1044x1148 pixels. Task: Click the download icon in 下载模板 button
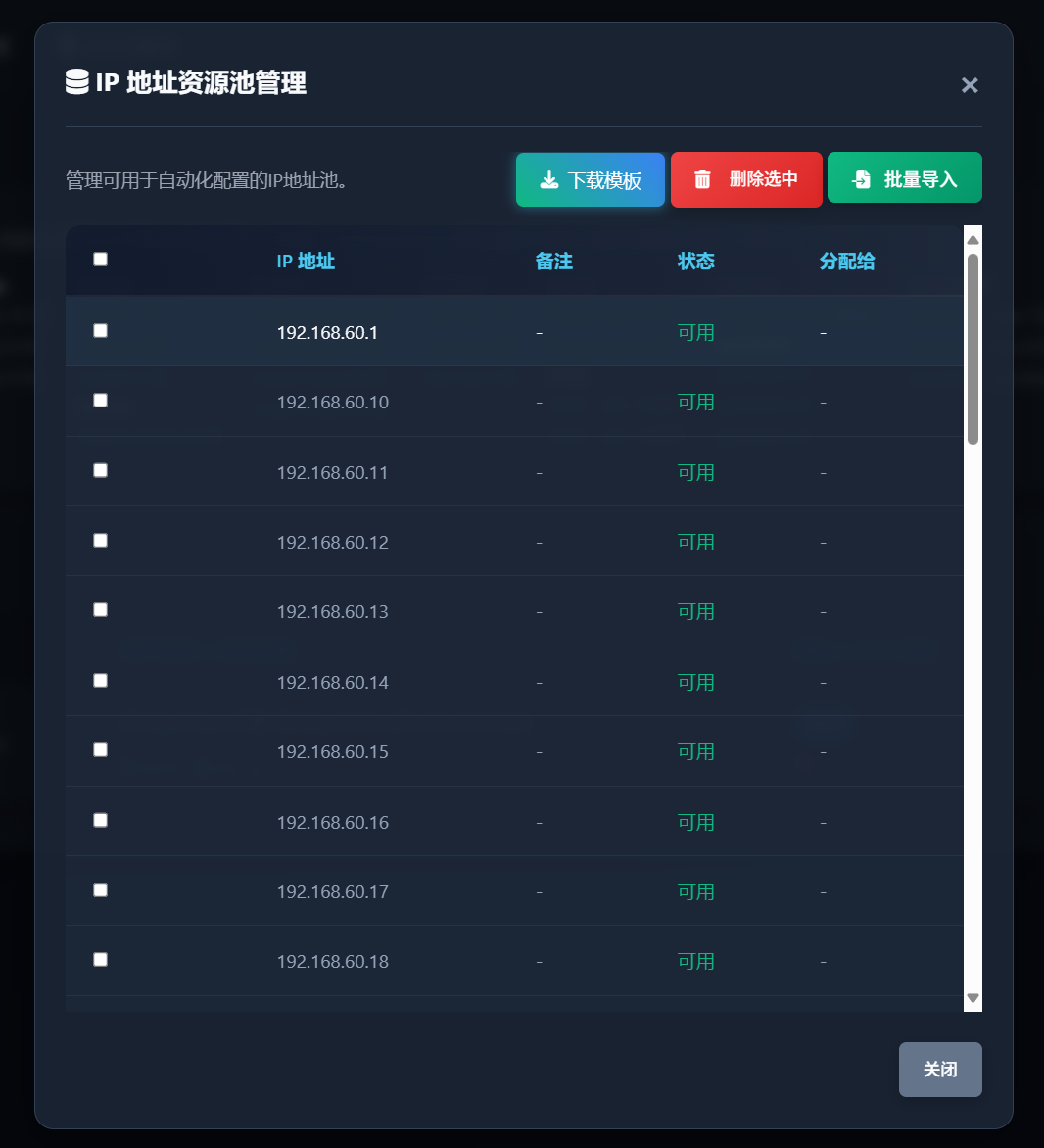click(549, 180)
